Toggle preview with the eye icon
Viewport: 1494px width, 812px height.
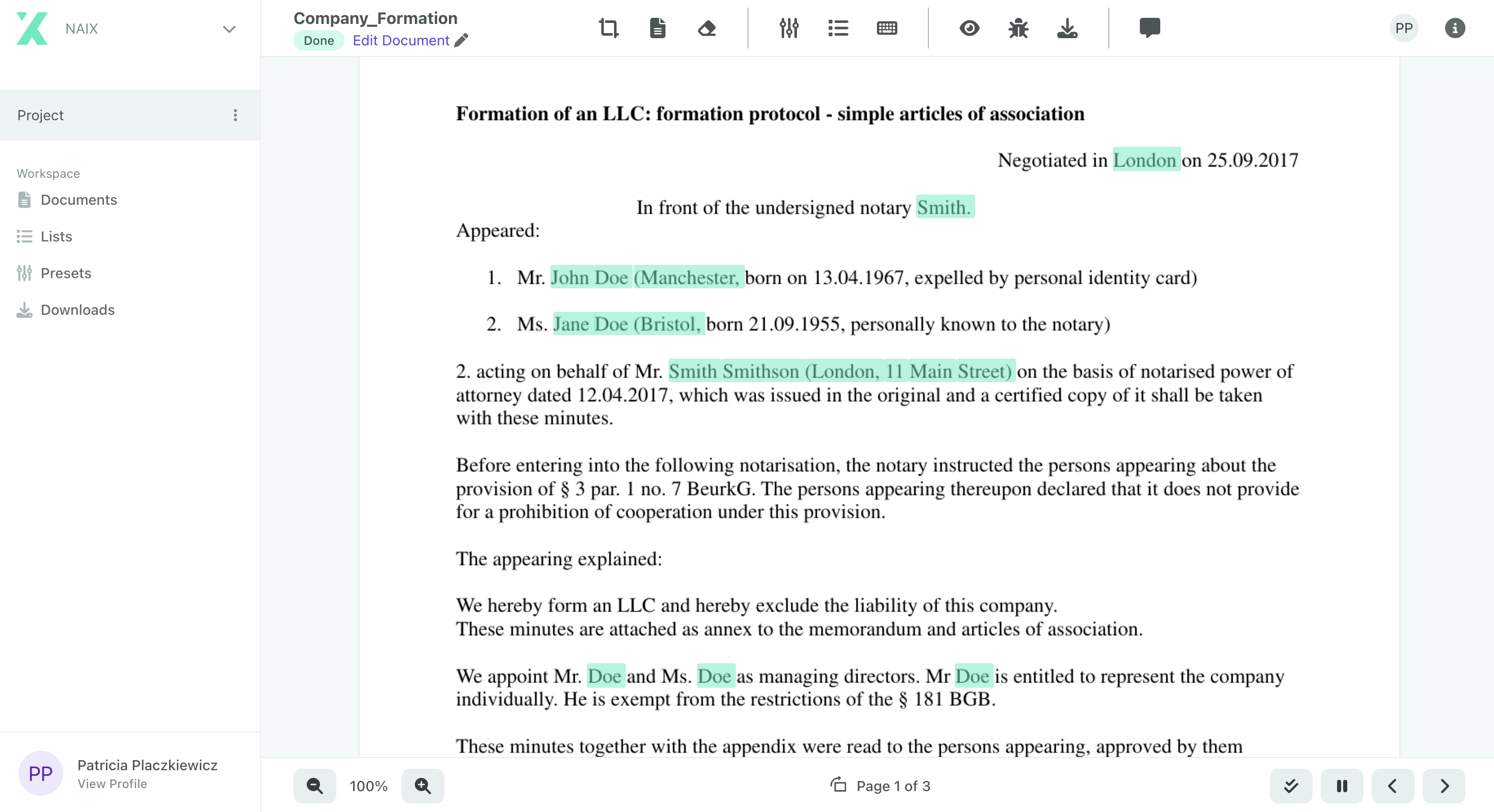click(969, 28)
